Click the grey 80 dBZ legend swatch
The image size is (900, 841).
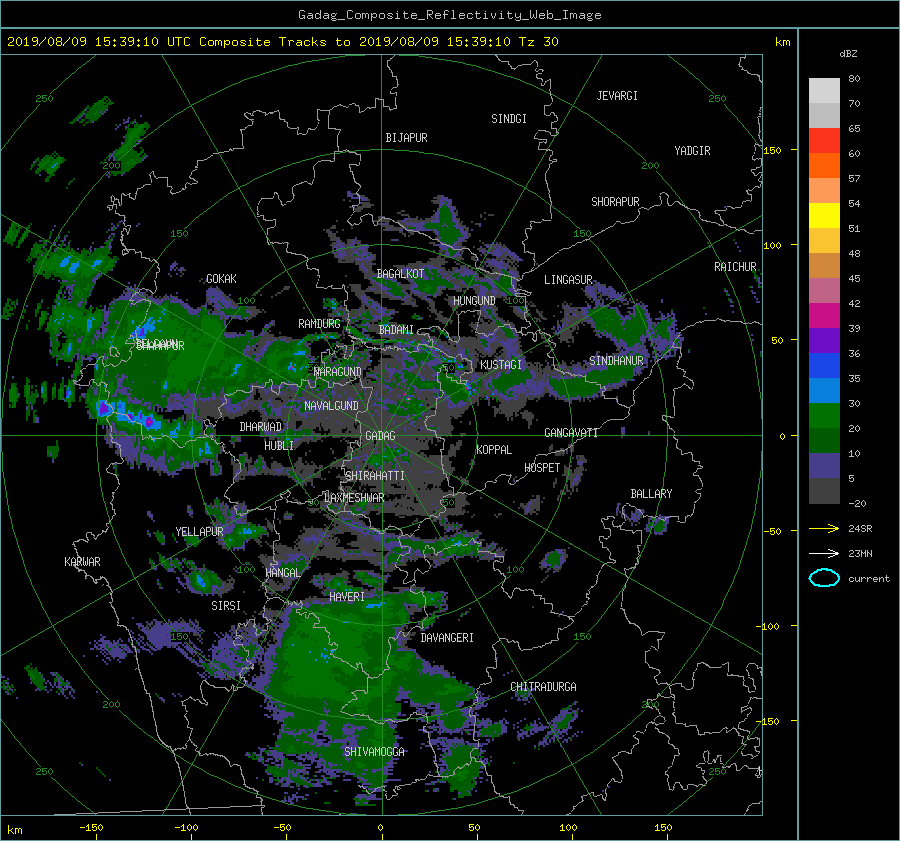pos(824,90)
